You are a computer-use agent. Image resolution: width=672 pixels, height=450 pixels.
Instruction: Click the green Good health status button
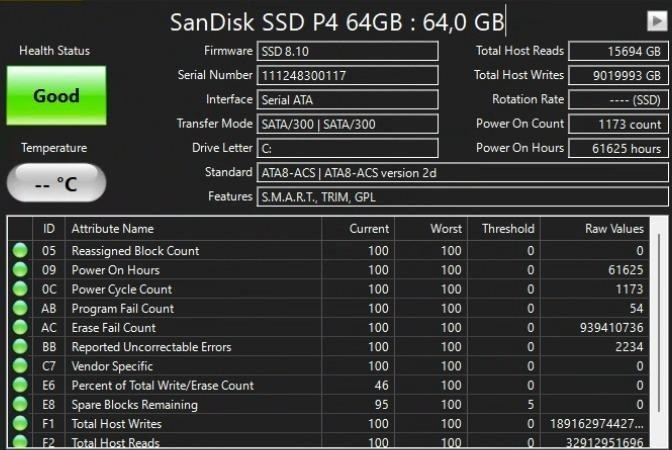click(x=57, y=96)
